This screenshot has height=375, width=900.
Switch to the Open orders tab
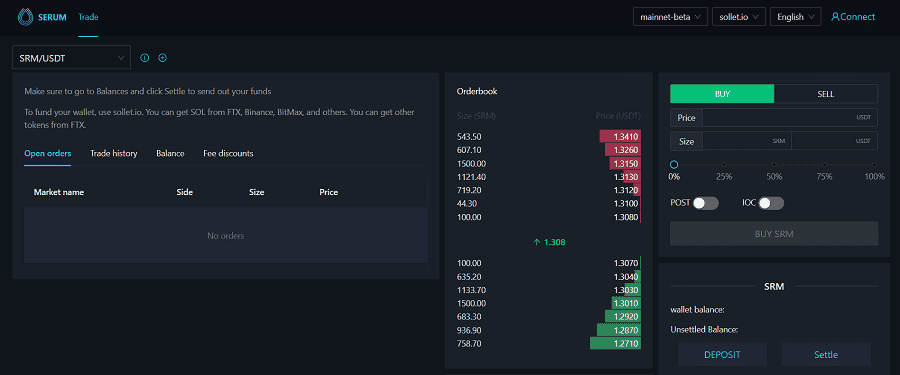click(x=48, y=153)
